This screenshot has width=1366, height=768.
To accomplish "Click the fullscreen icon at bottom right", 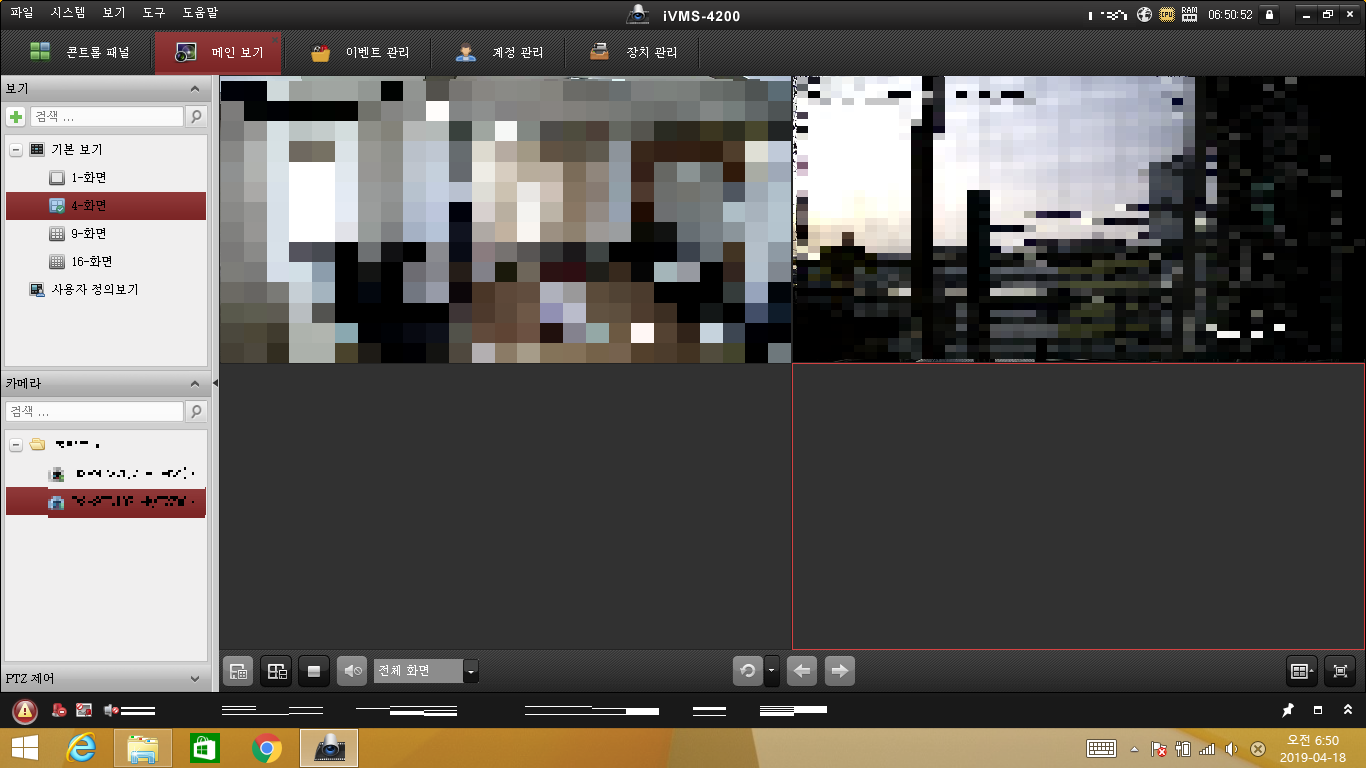I will 1341,671.
